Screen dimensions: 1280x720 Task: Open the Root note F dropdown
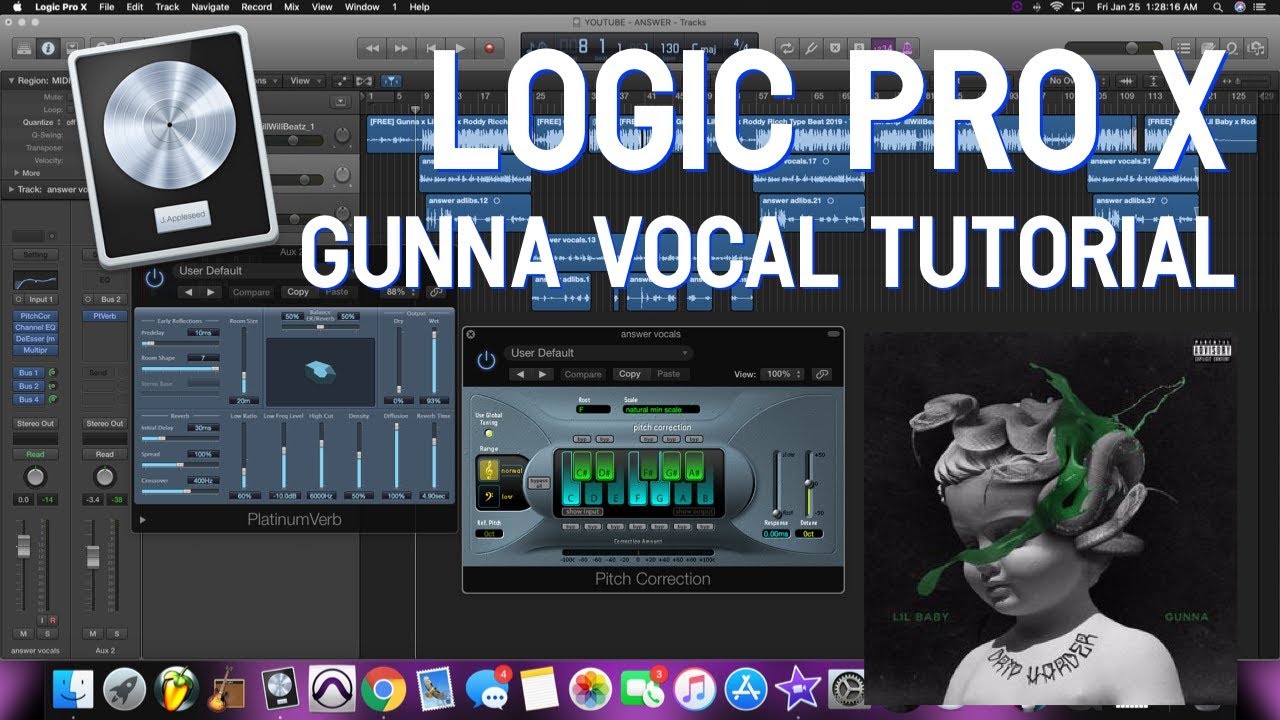[593, 409]
